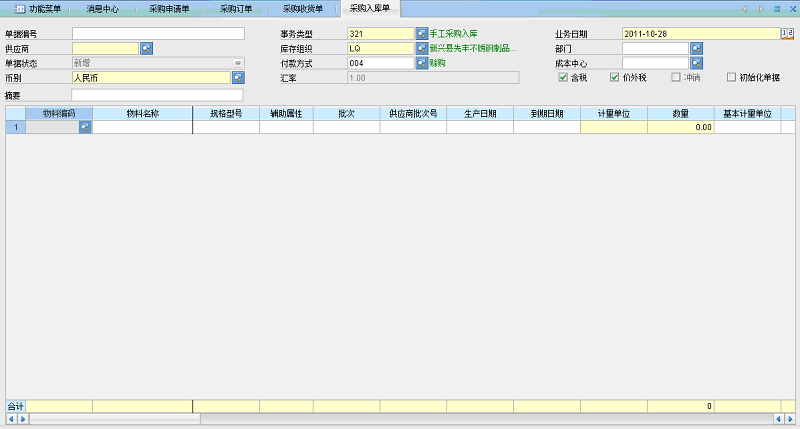
Task: Toggle the 含税 (tax included) checkbox
Action: coord(563,77)
